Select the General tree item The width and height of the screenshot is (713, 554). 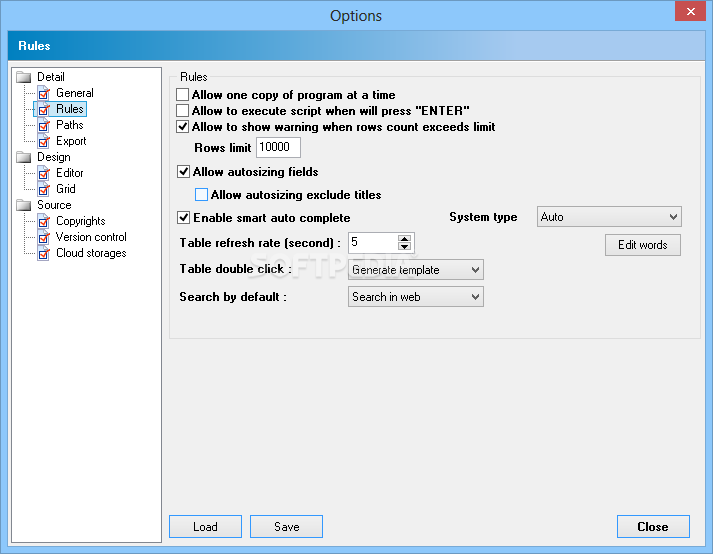(x=75, y=93)
